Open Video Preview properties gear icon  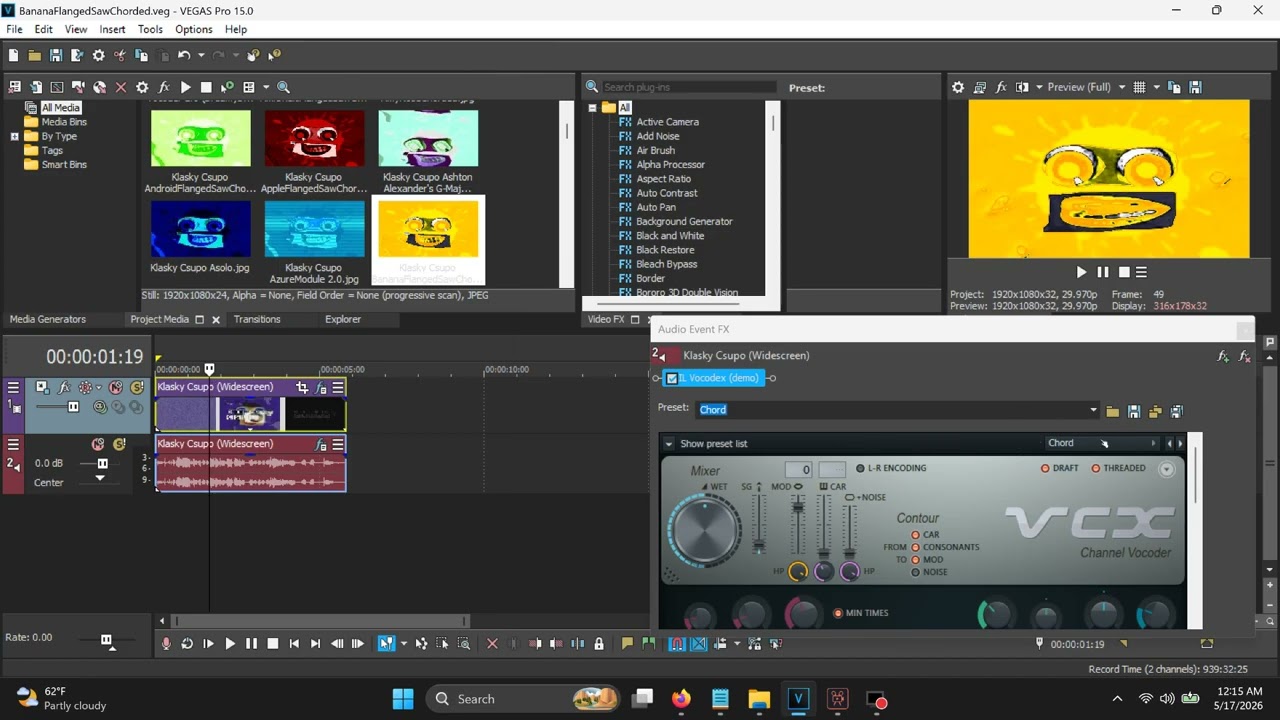tap(958, 87)
